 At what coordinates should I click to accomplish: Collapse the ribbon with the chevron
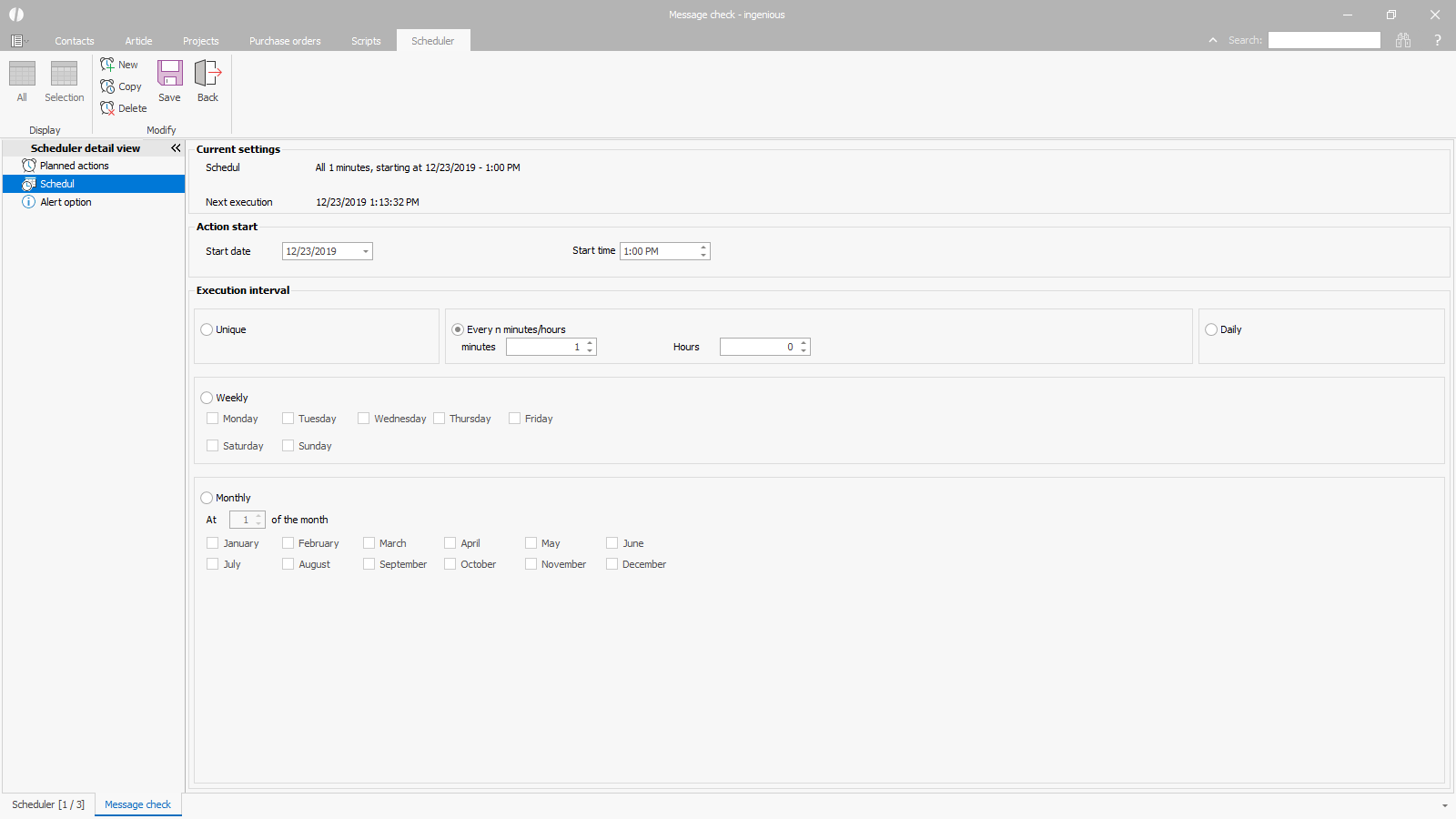[x=1212, y=40]
